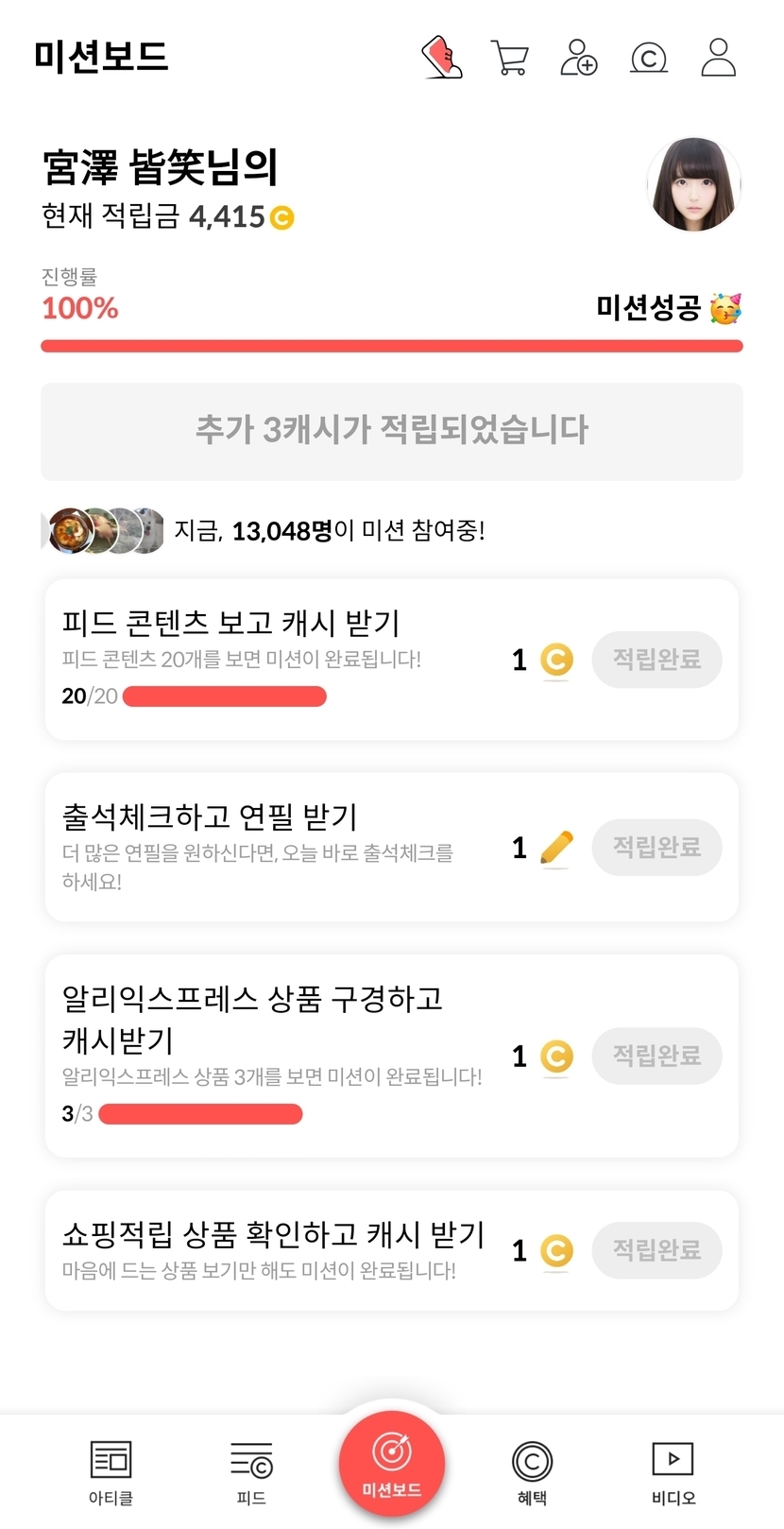Open the my profile icon
The height and width of the screenshot is (1529, 784).
718,58
